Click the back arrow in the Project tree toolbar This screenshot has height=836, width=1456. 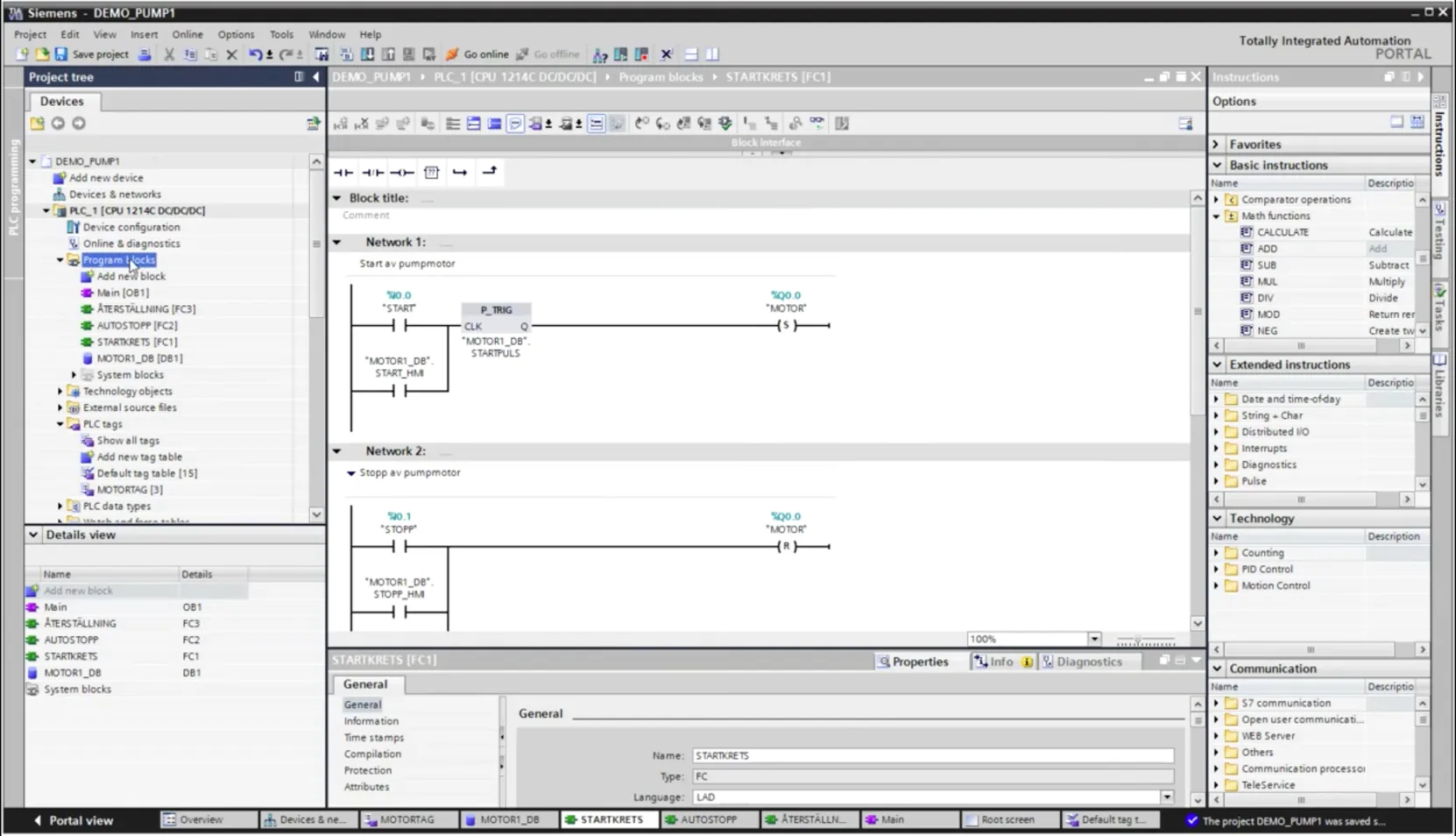coord(58,124)
